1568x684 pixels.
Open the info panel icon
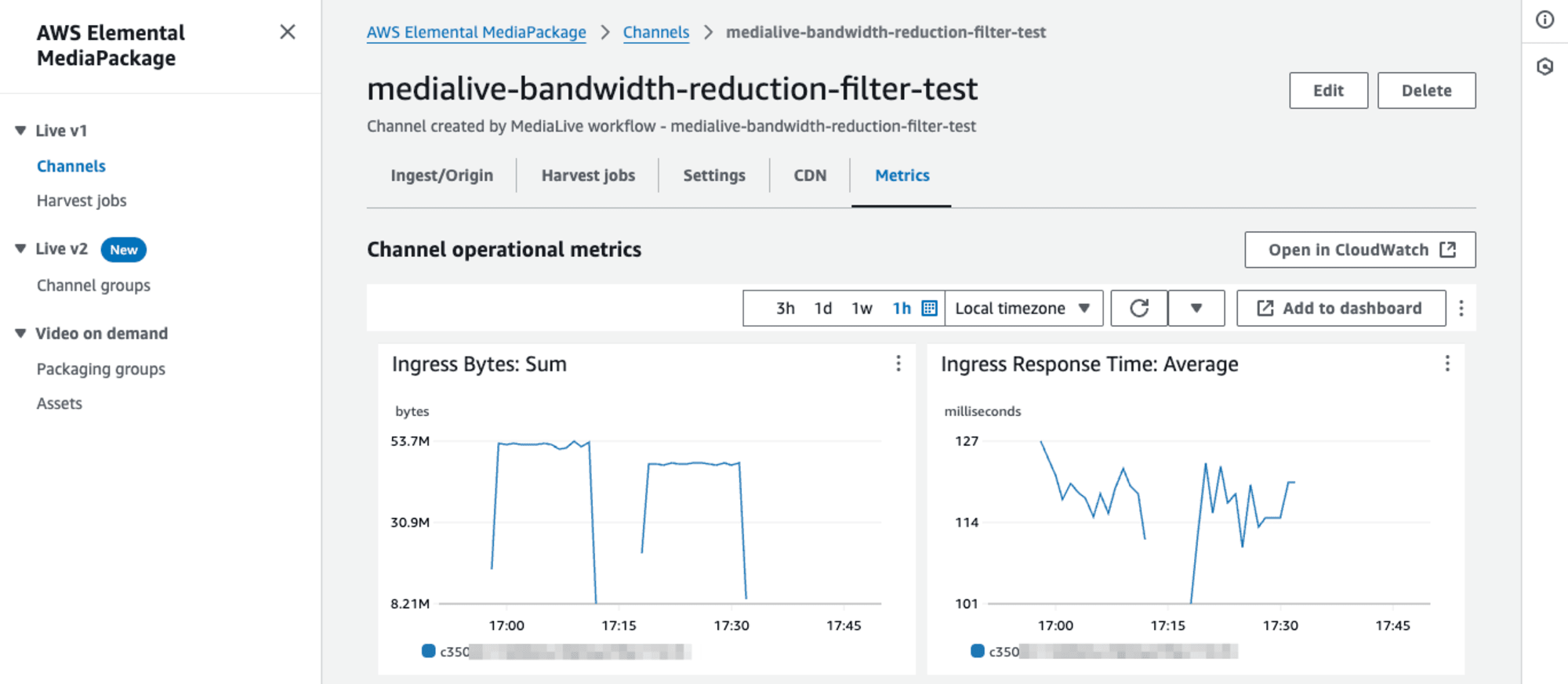(1544, 20)
